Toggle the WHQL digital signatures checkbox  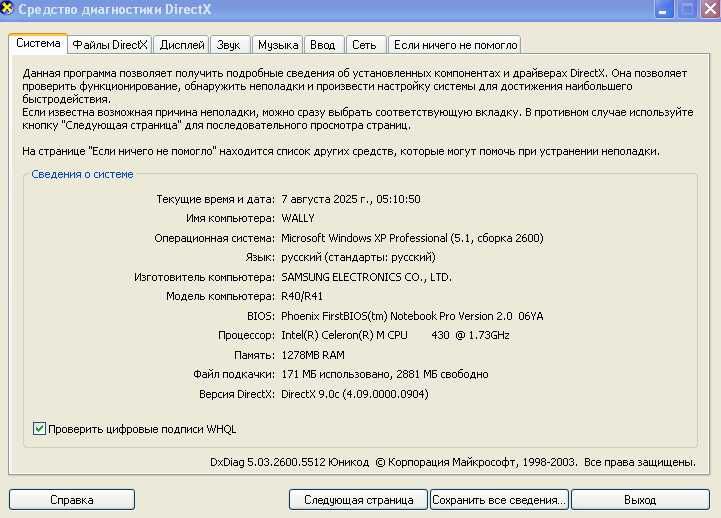[40, 428]
